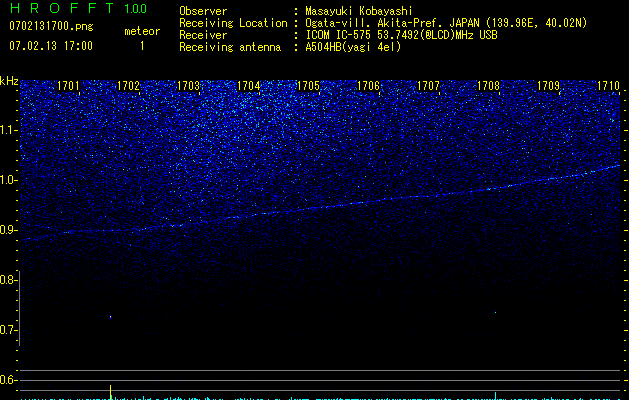Click the 1705 time marker
Image resolution: width=629 pixels, height=400 pixels.
(x=308, y=86)
